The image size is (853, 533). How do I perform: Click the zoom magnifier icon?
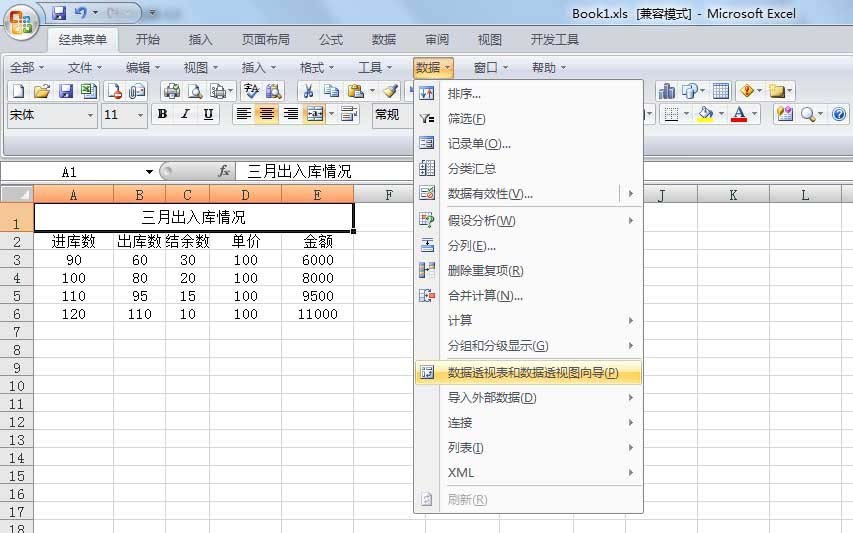pos(808,114)
